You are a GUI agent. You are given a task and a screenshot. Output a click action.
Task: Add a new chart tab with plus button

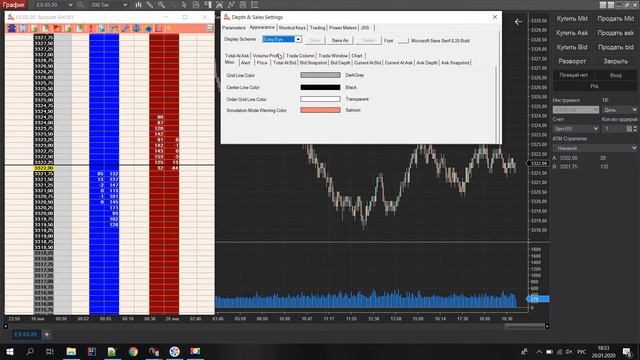tap(47, 334)
